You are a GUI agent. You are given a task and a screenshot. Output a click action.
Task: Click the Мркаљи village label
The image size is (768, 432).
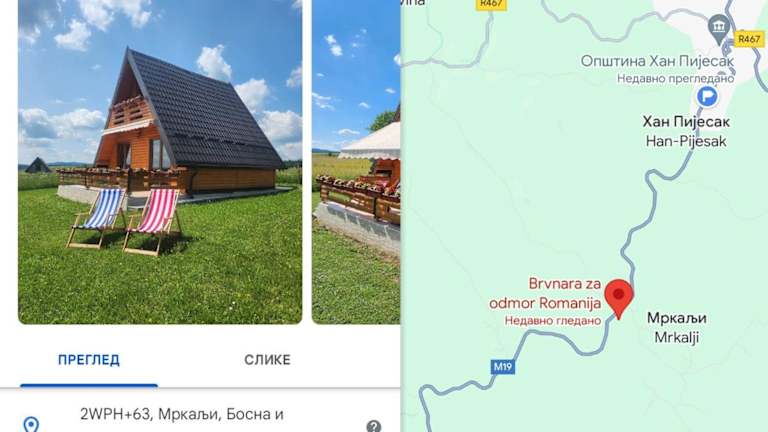[x=676, y=318]
